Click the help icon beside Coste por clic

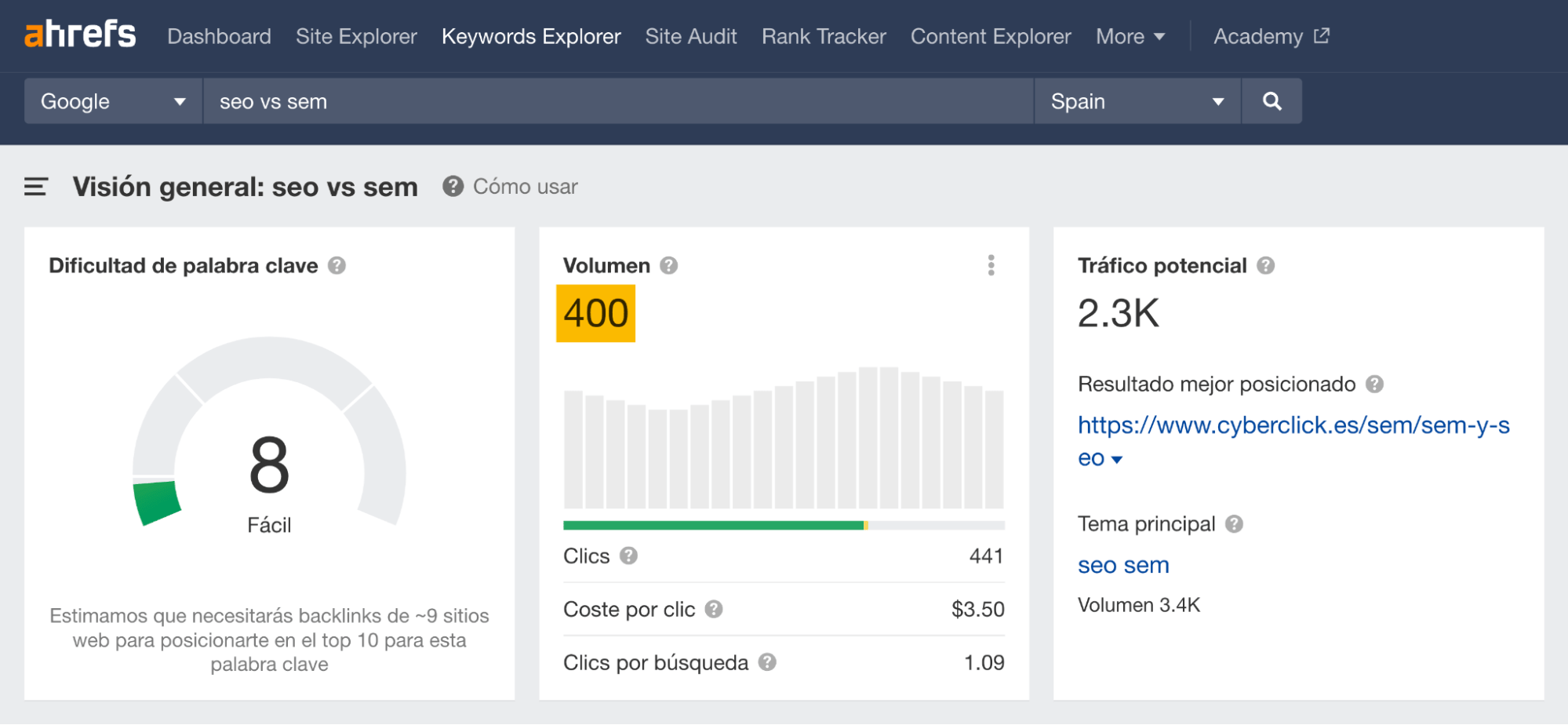click(715, 609)
